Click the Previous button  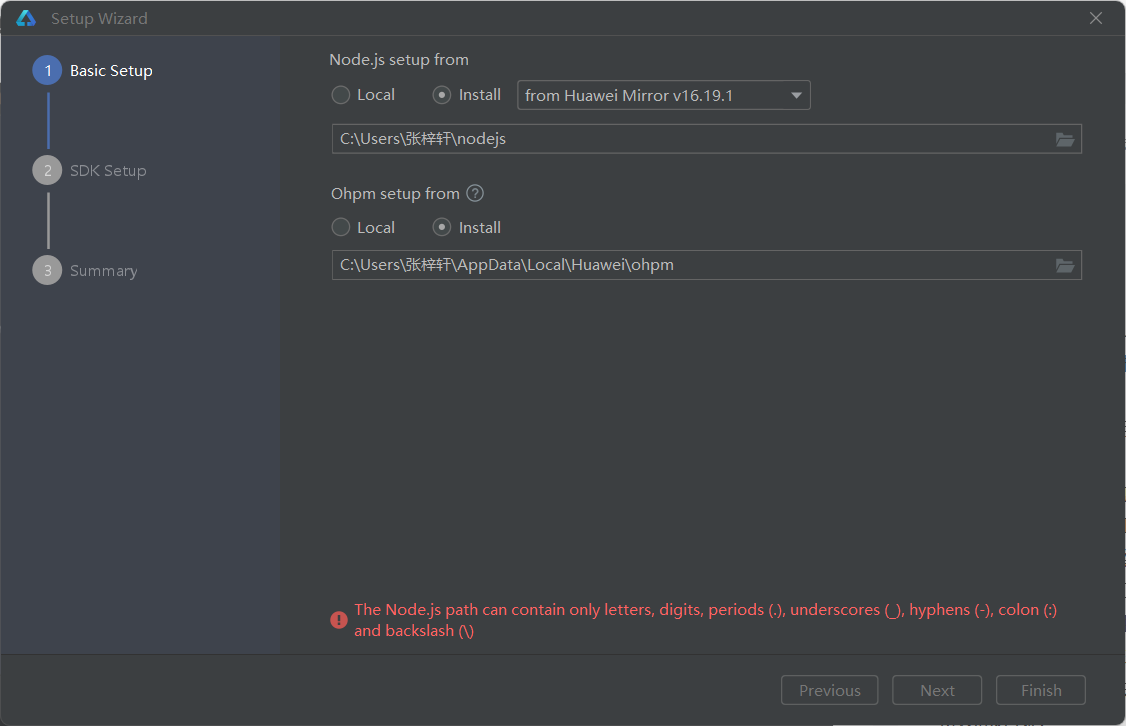829,690
